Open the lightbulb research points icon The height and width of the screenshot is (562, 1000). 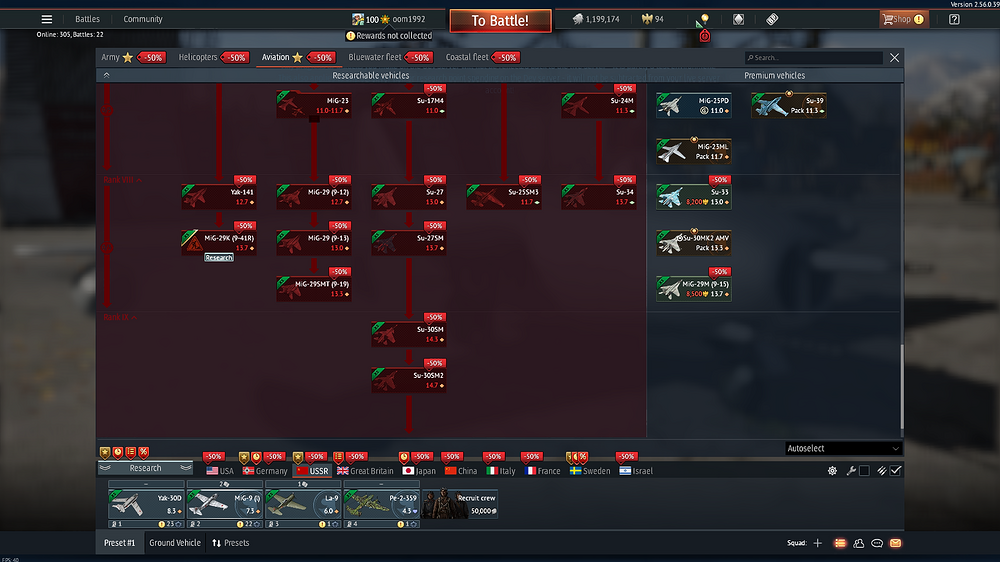[x=705, y=19]
